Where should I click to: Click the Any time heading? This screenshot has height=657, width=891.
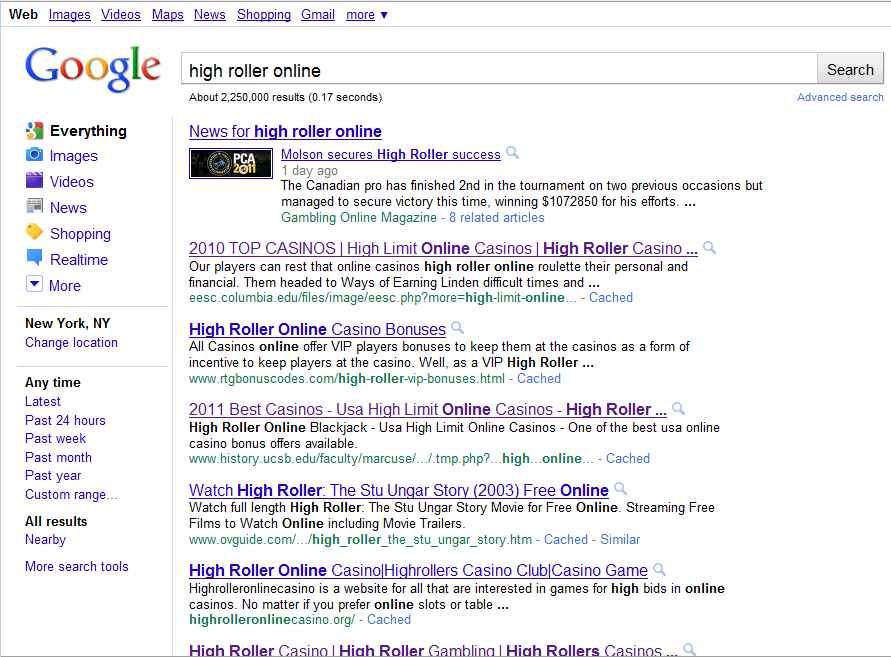(53, 382)
